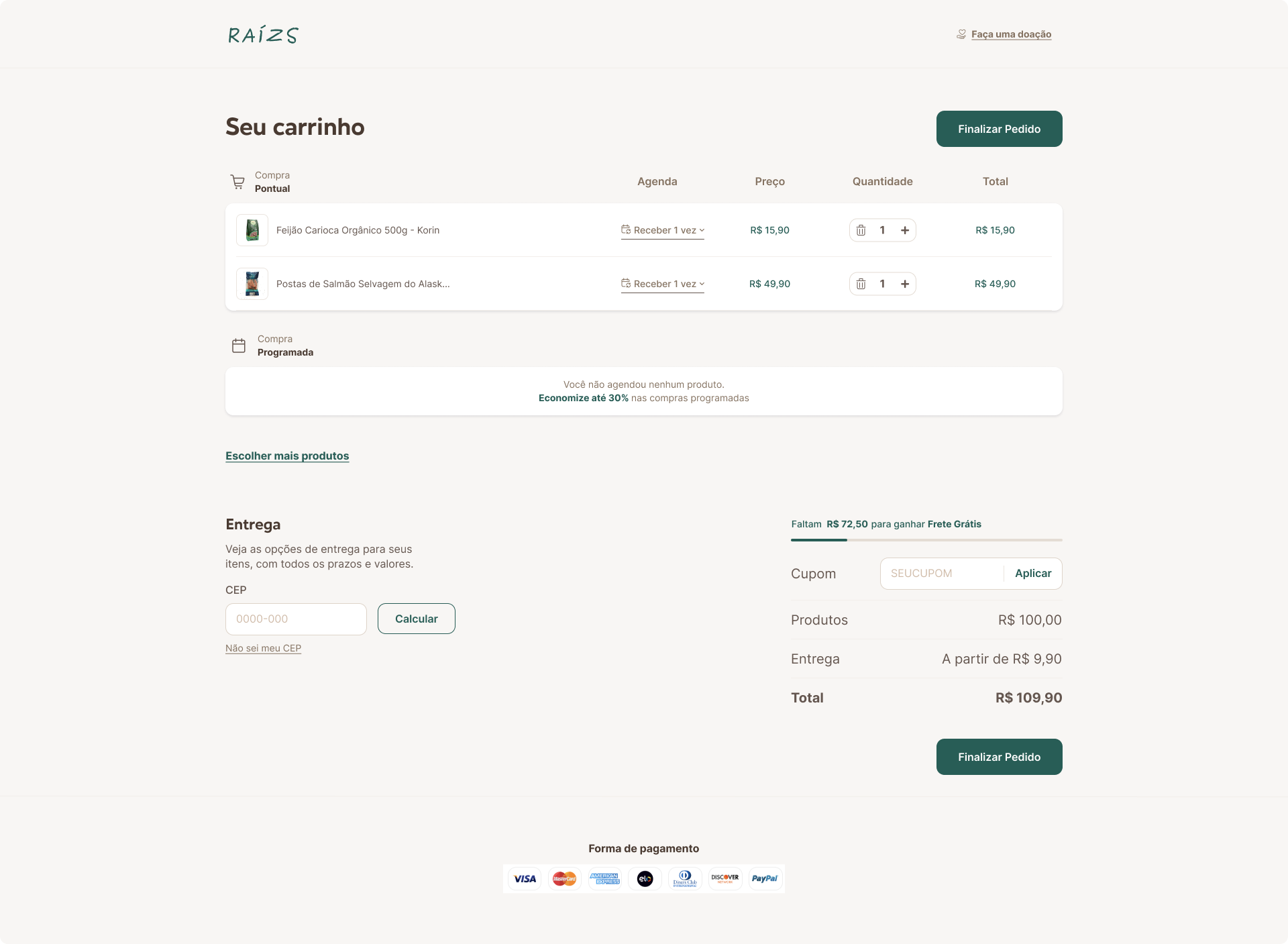Click the Calcular button
The image size is (1288, 944).
pyautogui.click(x=417, y=619)
